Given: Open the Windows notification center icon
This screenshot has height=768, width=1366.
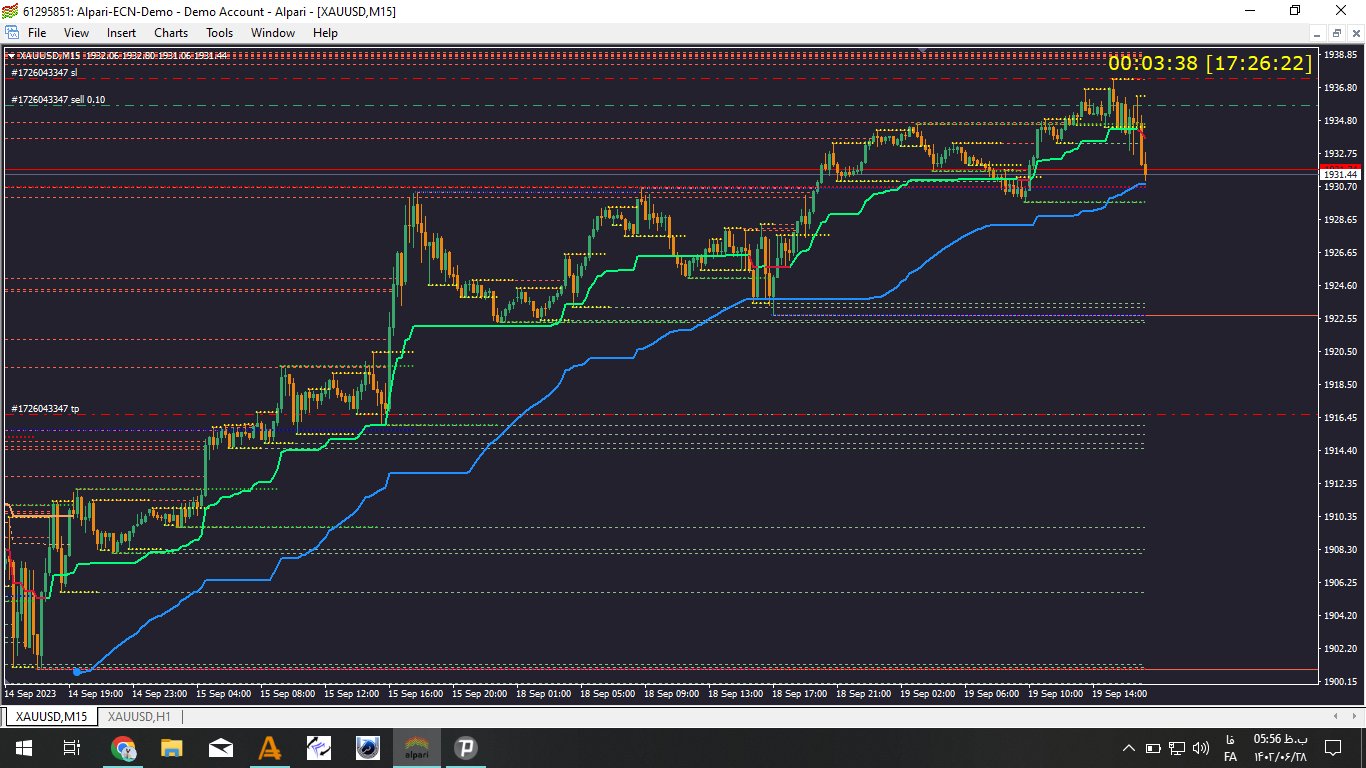Looking at the screenshot, I should coord(1332,748).
